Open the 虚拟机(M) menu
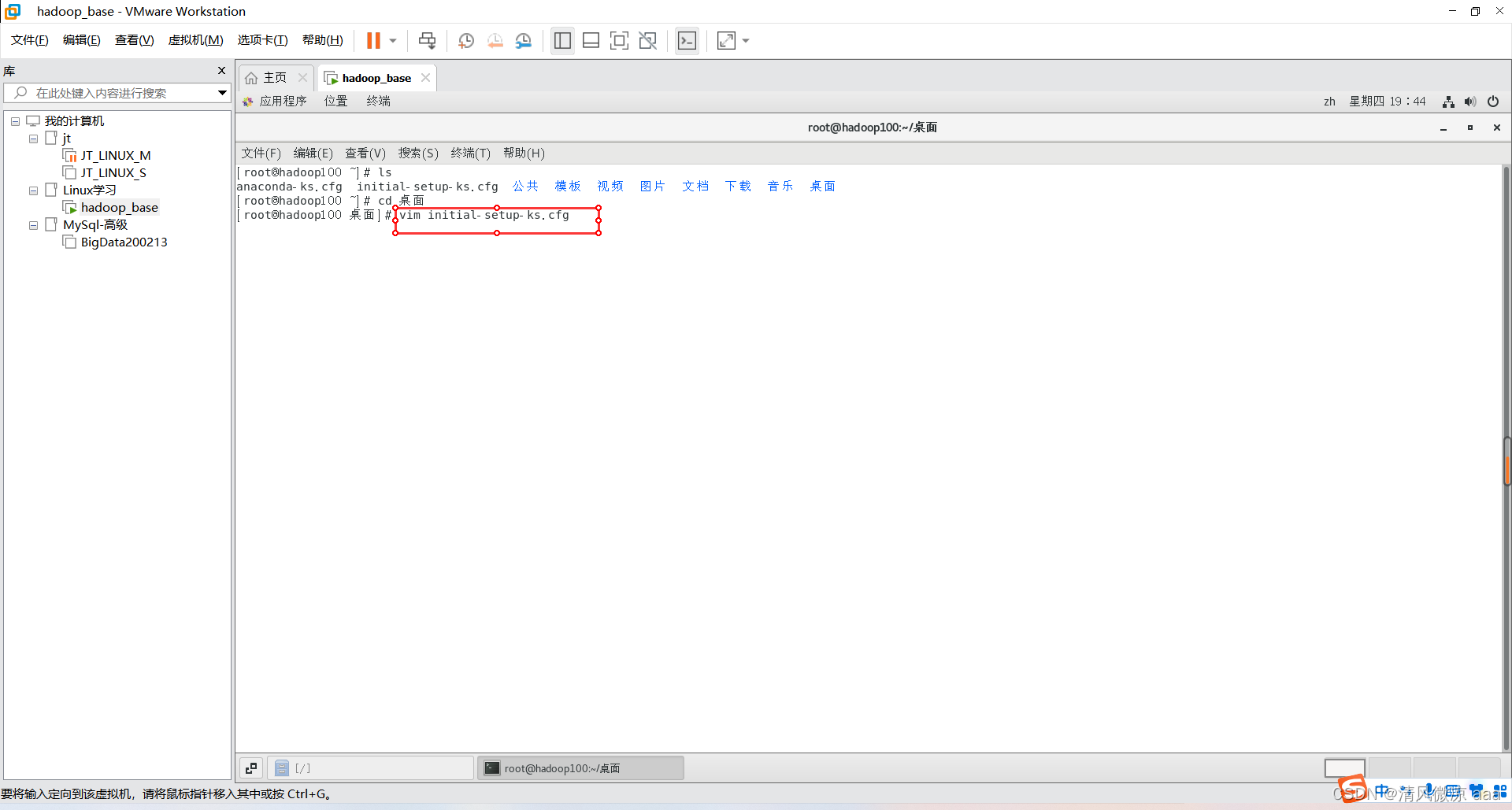Viewport: 1512px width, 810px height. pyautogui.click(x=196, y=40)
